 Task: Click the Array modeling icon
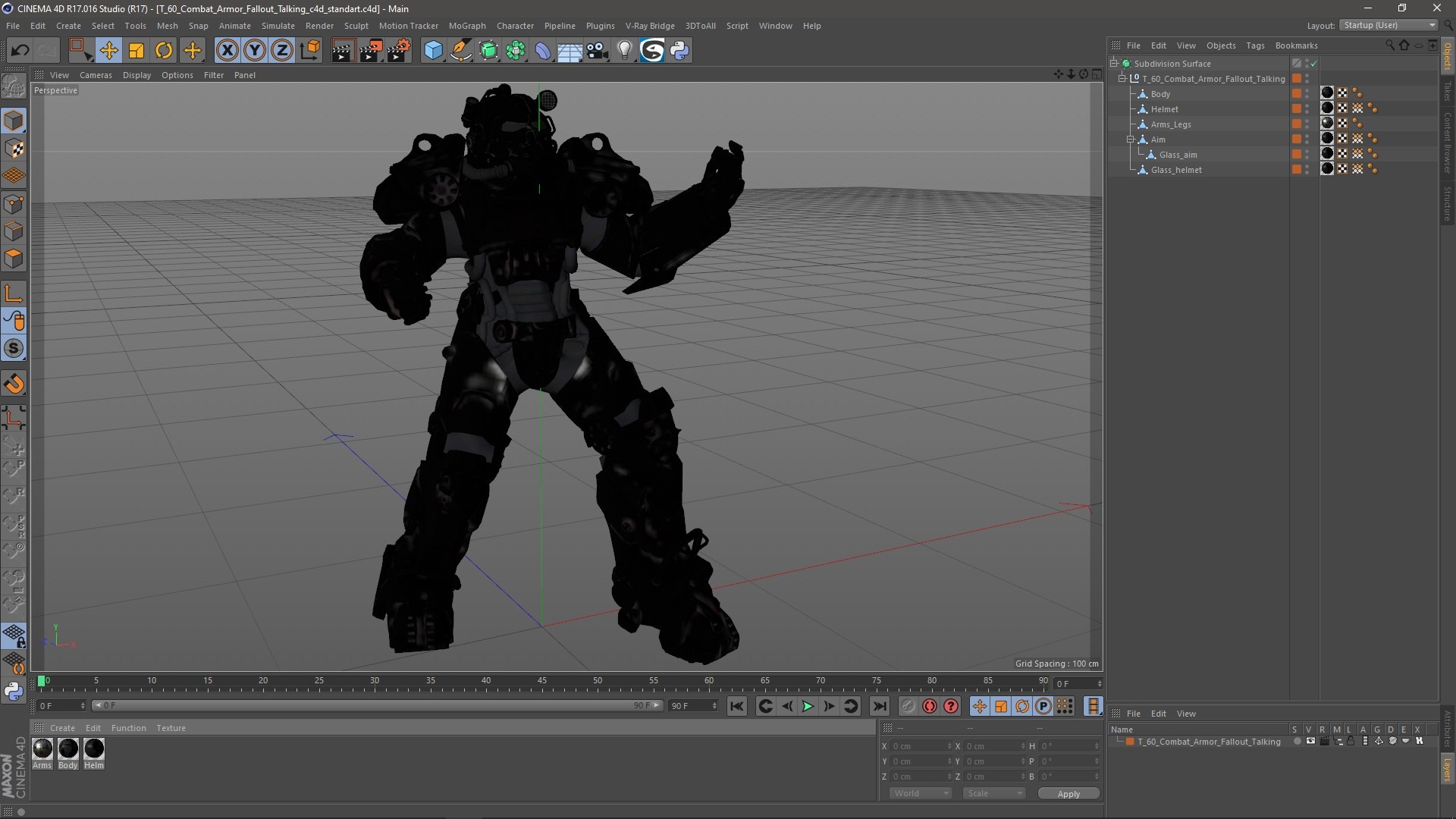coord(516,51)
